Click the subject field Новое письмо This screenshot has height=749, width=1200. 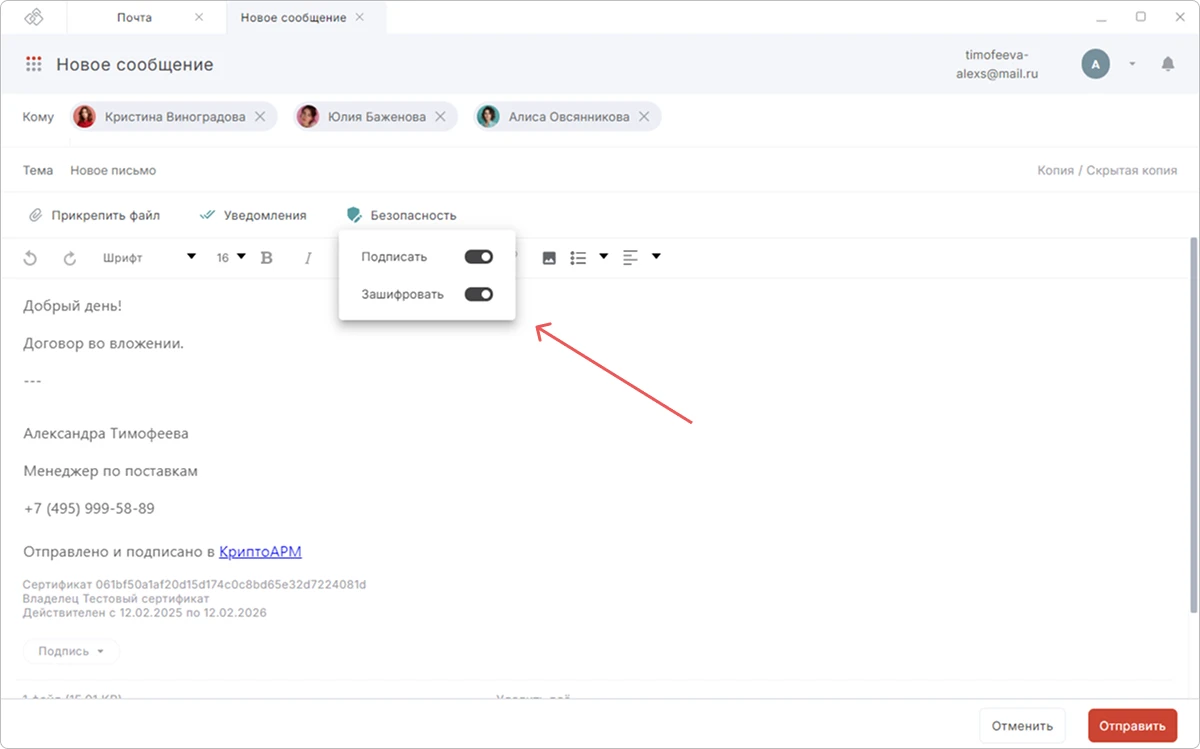point(113,170)
